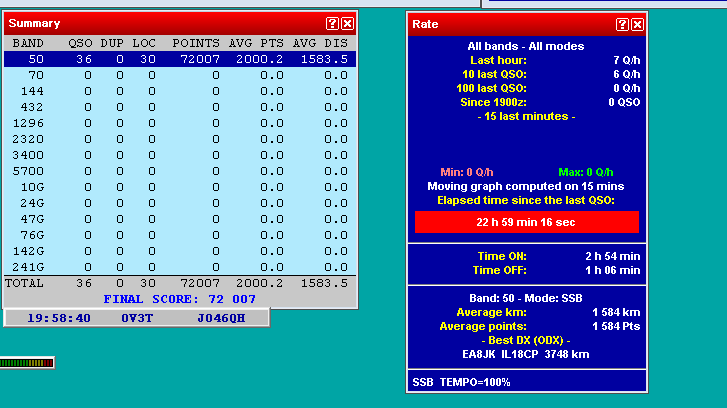Click the 15 last minutes label
This screenshot has width=727, height=408.
click(x=526, y=116)
